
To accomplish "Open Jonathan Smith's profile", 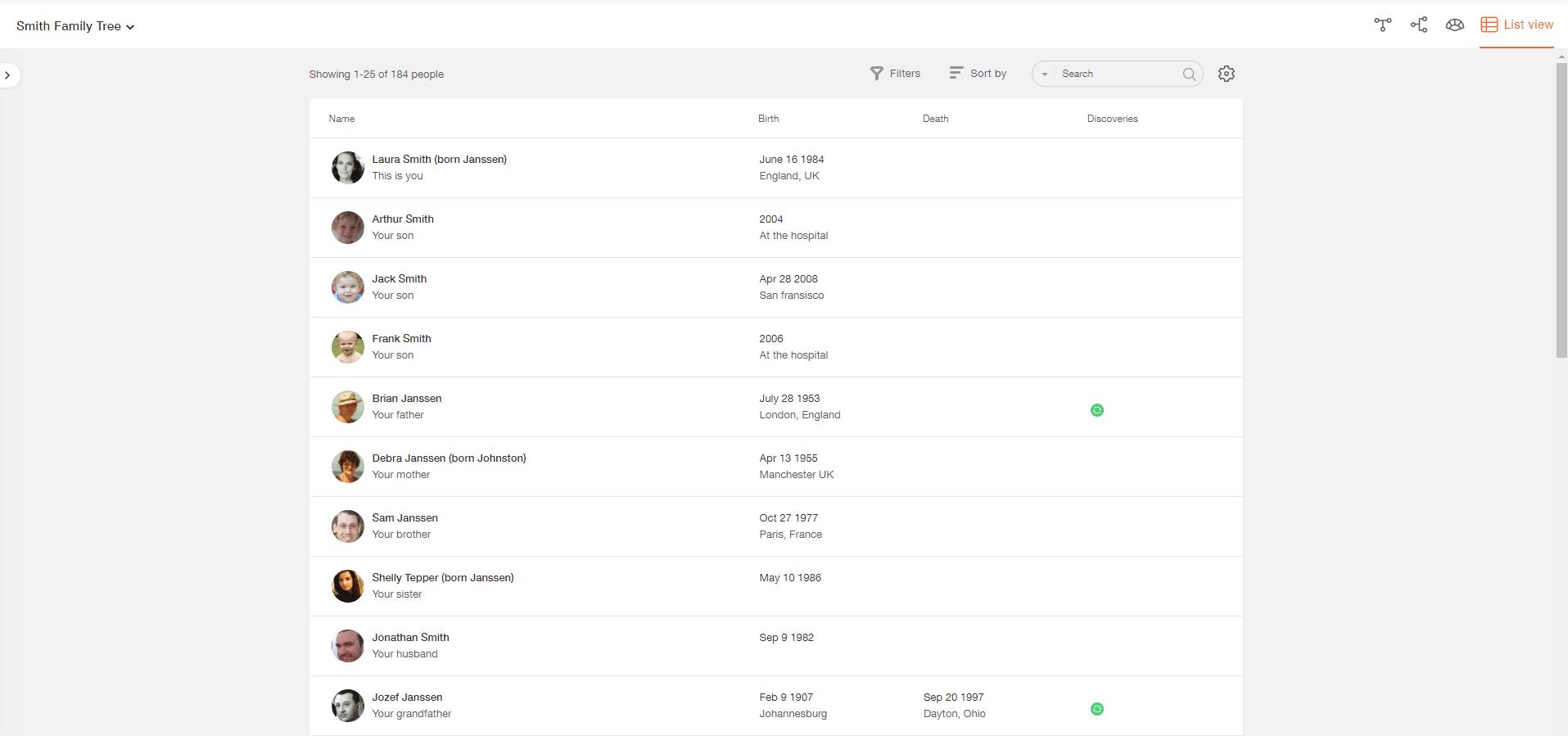I will click(x=410, y=638).
